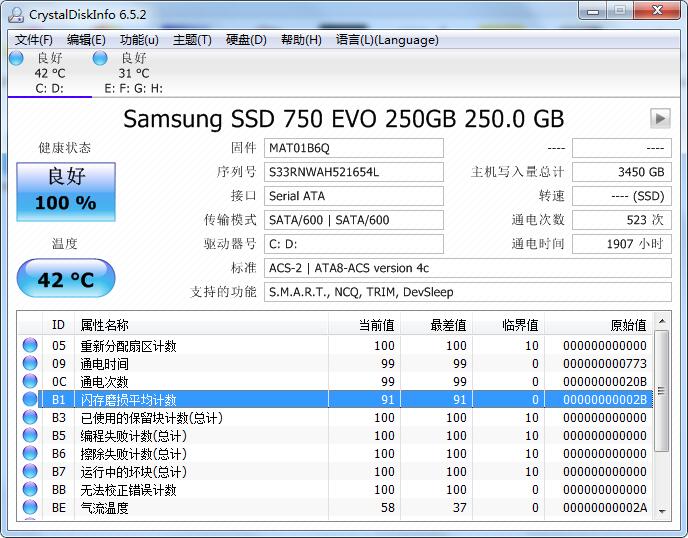The height and width of the screenshot is (538, 688).
Task: Click the 42 °C temperature indicator
Action: point(66,278)
